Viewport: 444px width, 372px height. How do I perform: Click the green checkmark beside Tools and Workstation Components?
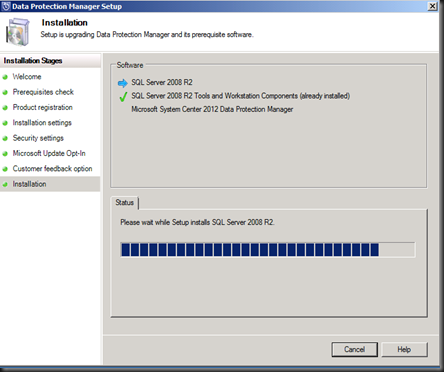pyautogui.click(x=123, y=96)
